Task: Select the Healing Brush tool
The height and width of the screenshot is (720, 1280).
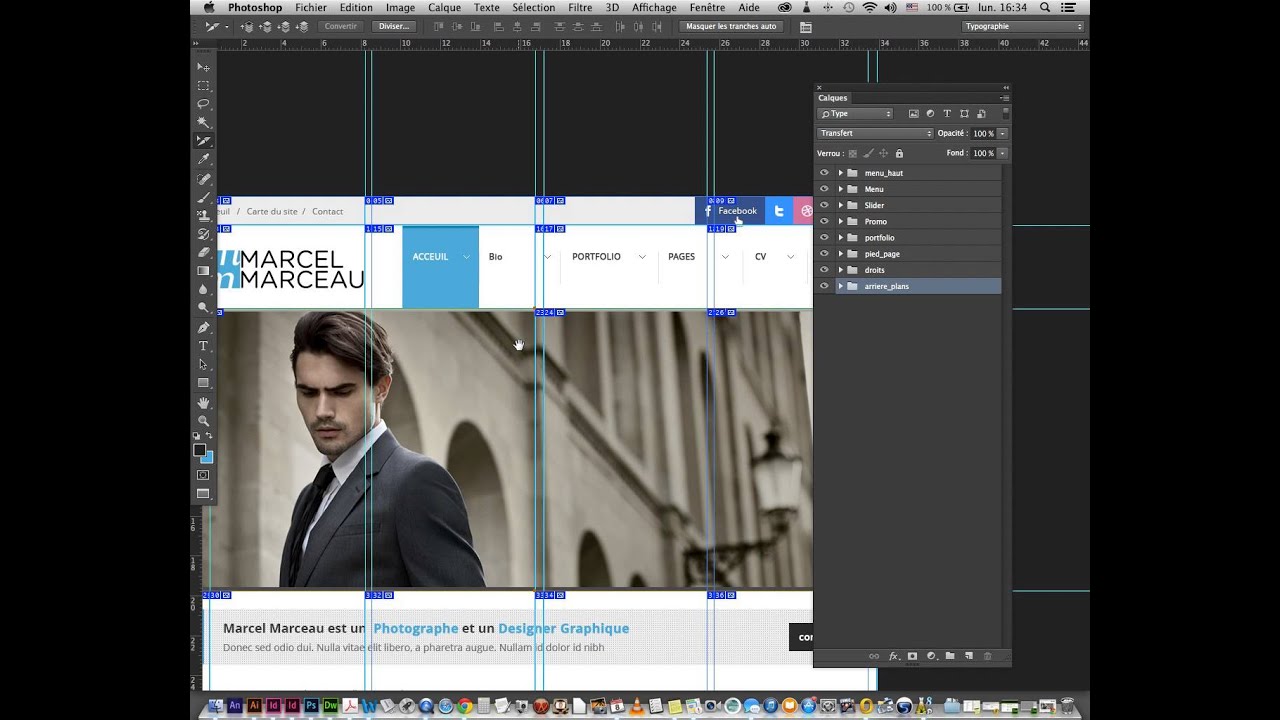Action: coord(203,179)
